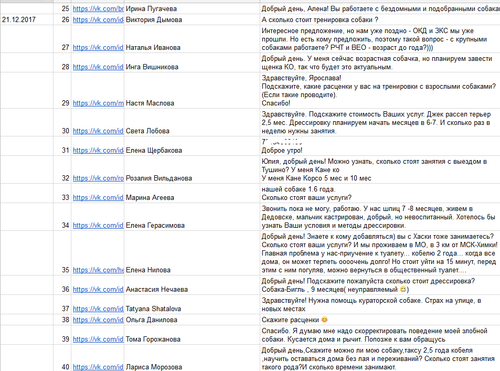This screenshot has height=371, width=500.
Task: Select the name cell Тома Горожанова
Action: click(192, 335)
